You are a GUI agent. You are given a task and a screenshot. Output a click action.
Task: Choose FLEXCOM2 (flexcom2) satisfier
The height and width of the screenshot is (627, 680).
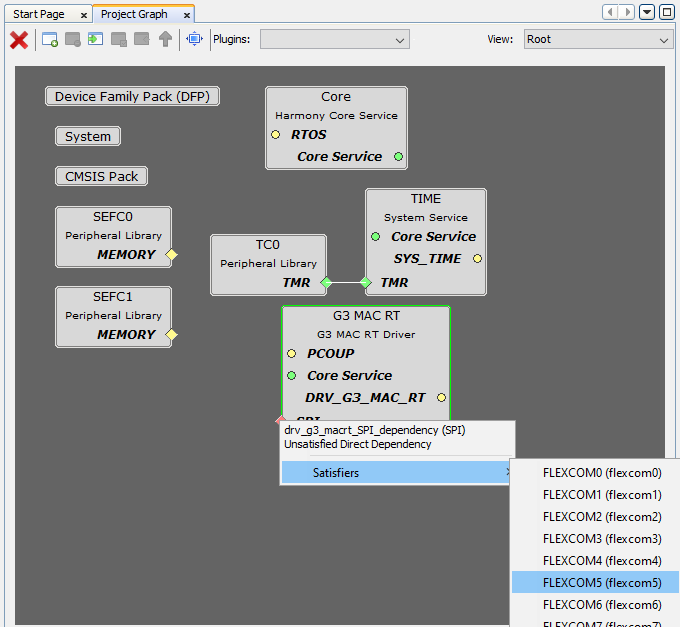point(595,517)
